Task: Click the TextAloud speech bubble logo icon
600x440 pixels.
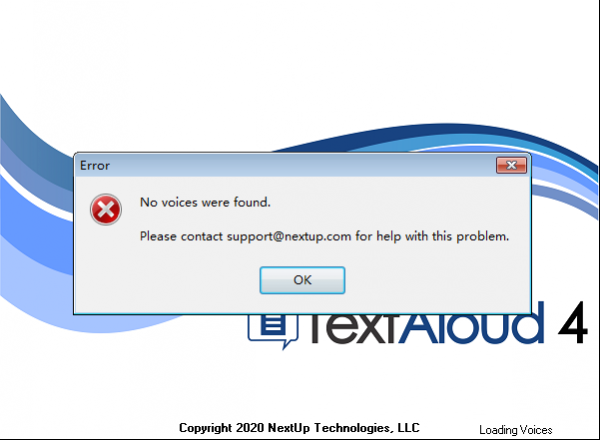Action: pyautogui.click(x=272, y=331)
